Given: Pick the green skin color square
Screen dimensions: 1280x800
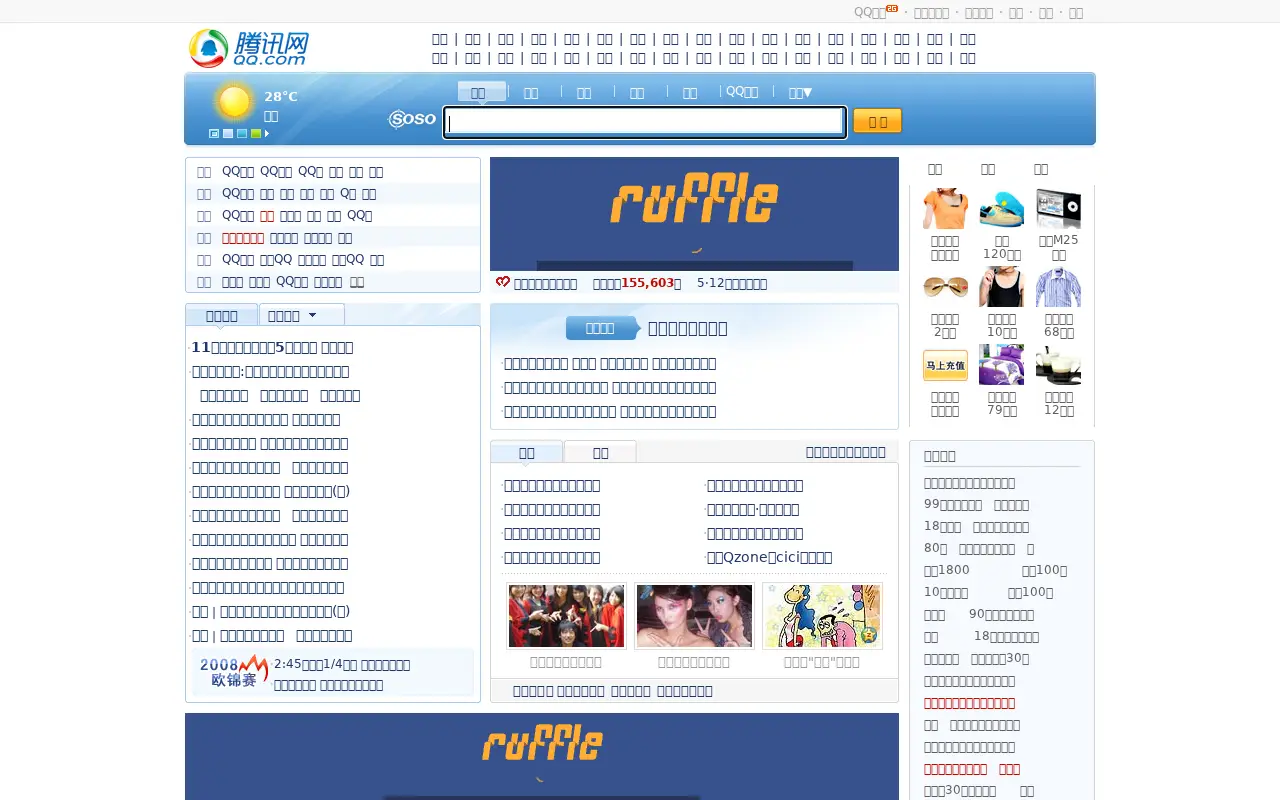Looking at the screenshot, I should [256, 134].
